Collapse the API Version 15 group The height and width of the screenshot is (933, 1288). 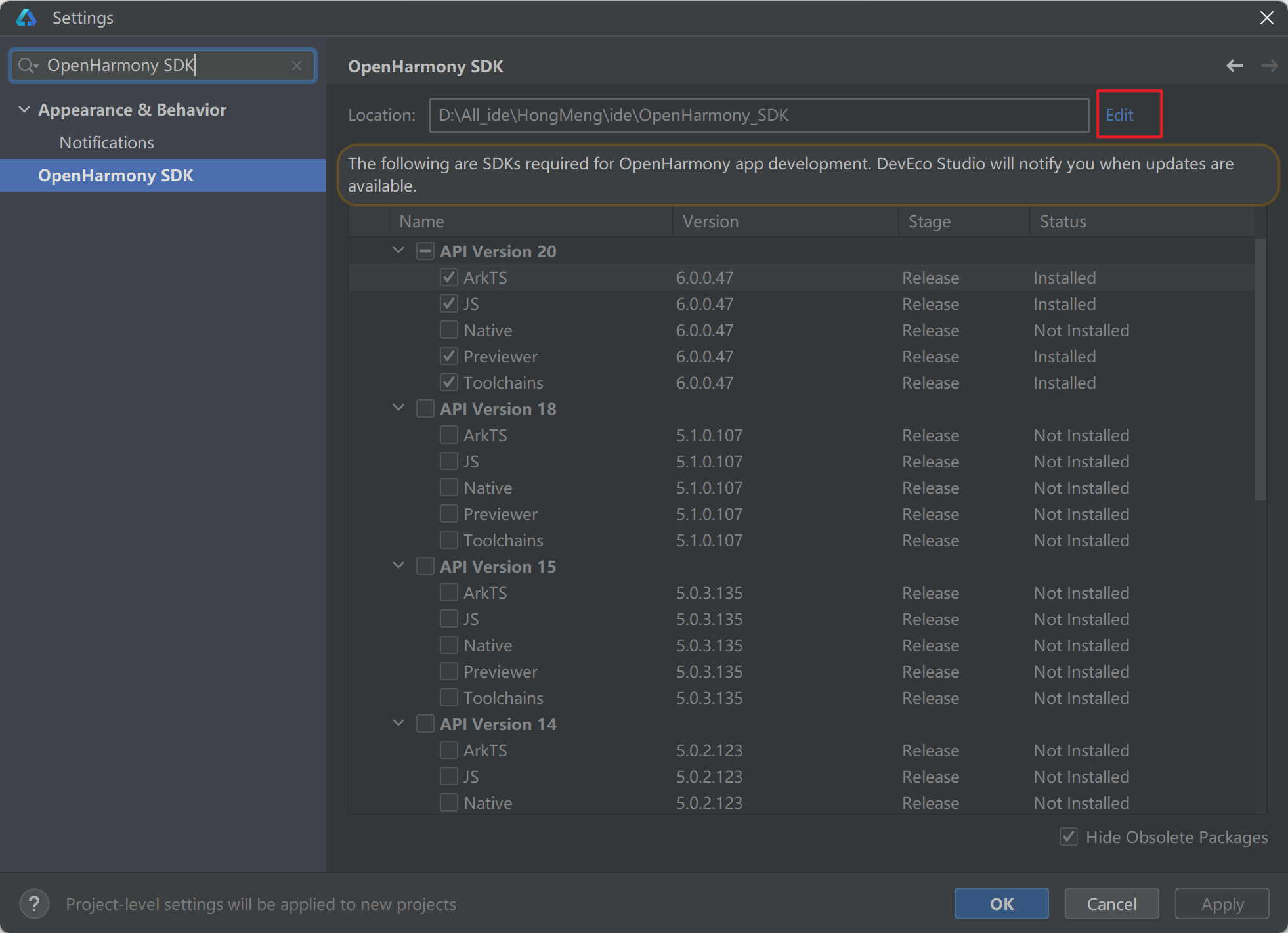click(x=398, y=566)
